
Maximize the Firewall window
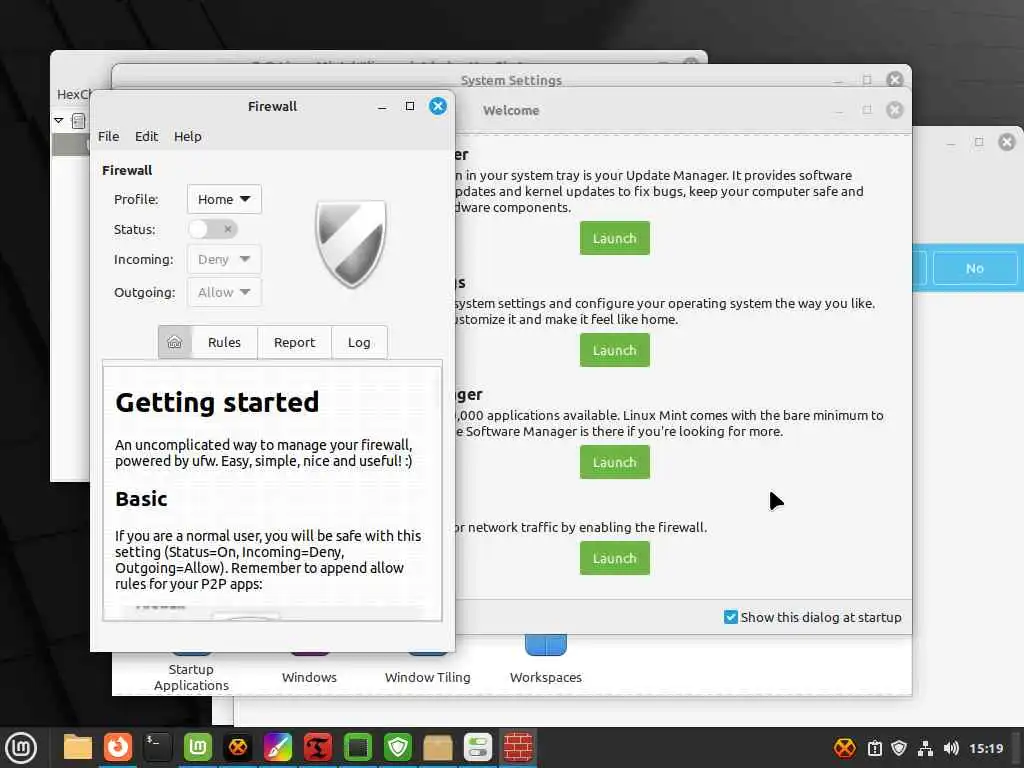pos(409,106)
